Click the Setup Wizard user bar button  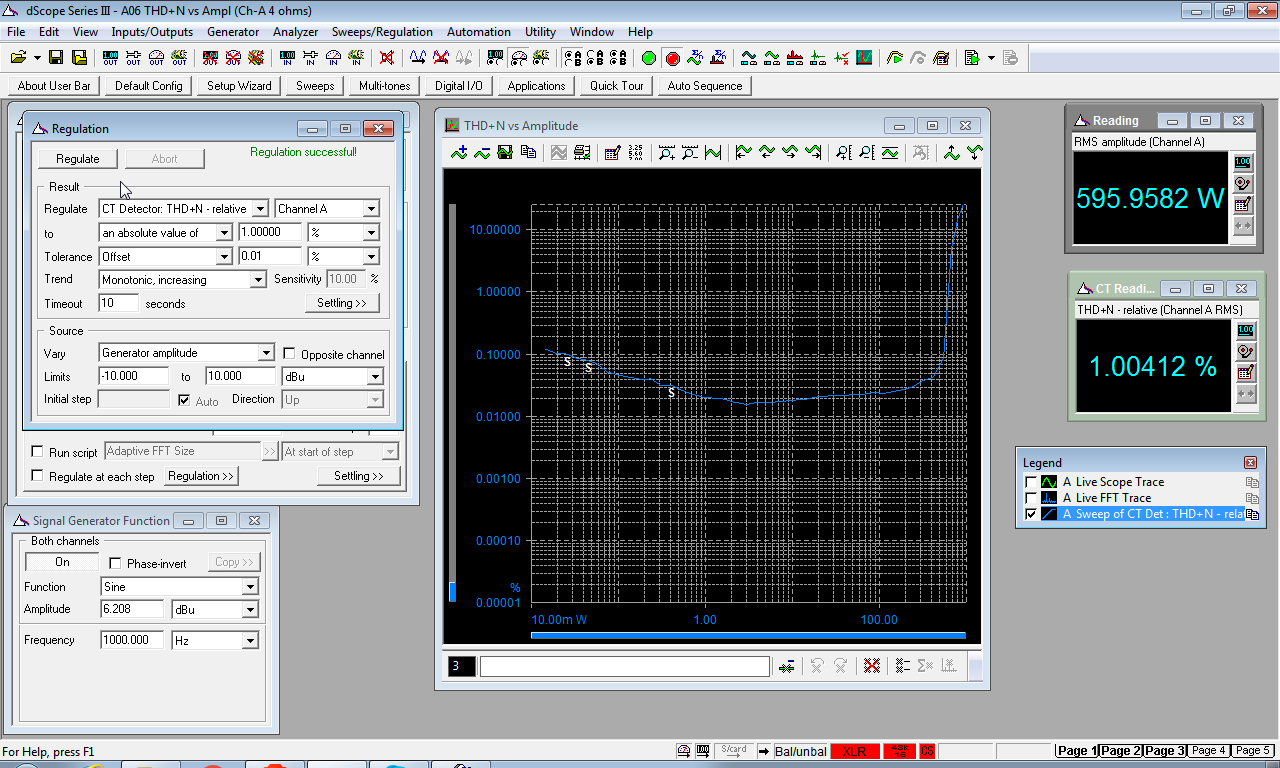(239, 86)
